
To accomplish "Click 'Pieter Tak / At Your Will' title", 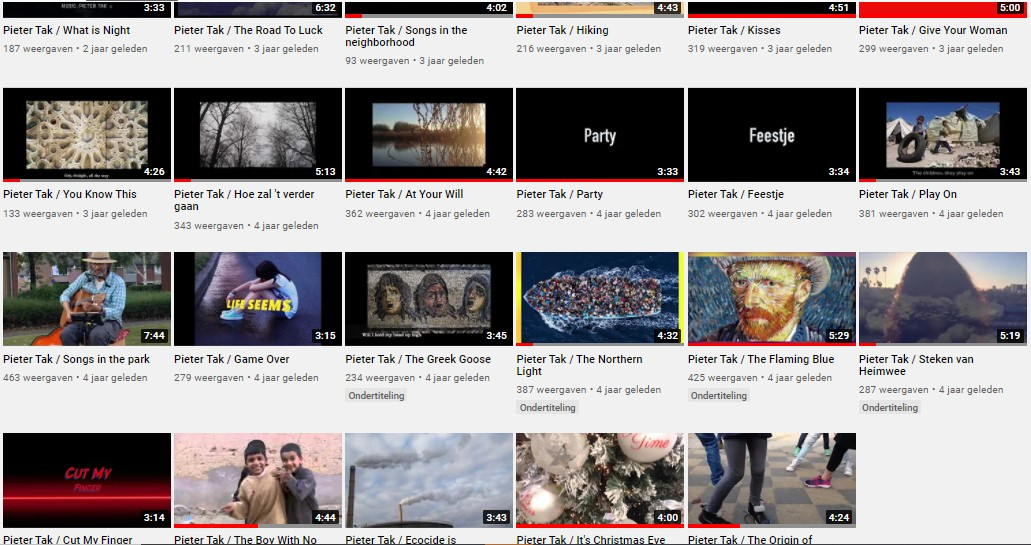I will coord(405,195).
